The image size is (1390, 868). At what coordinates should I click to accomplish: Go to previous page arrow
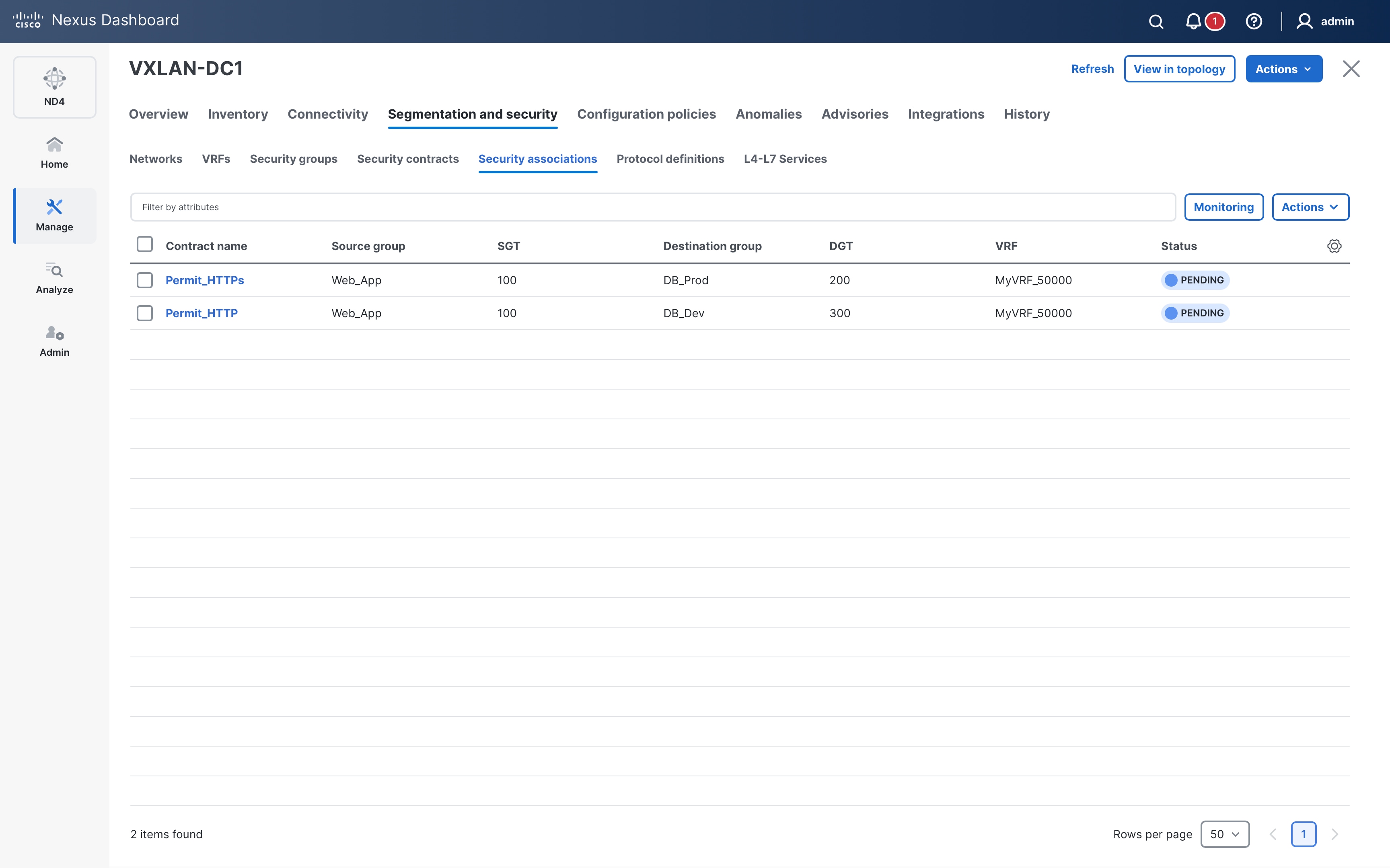tap(1273, 834)
